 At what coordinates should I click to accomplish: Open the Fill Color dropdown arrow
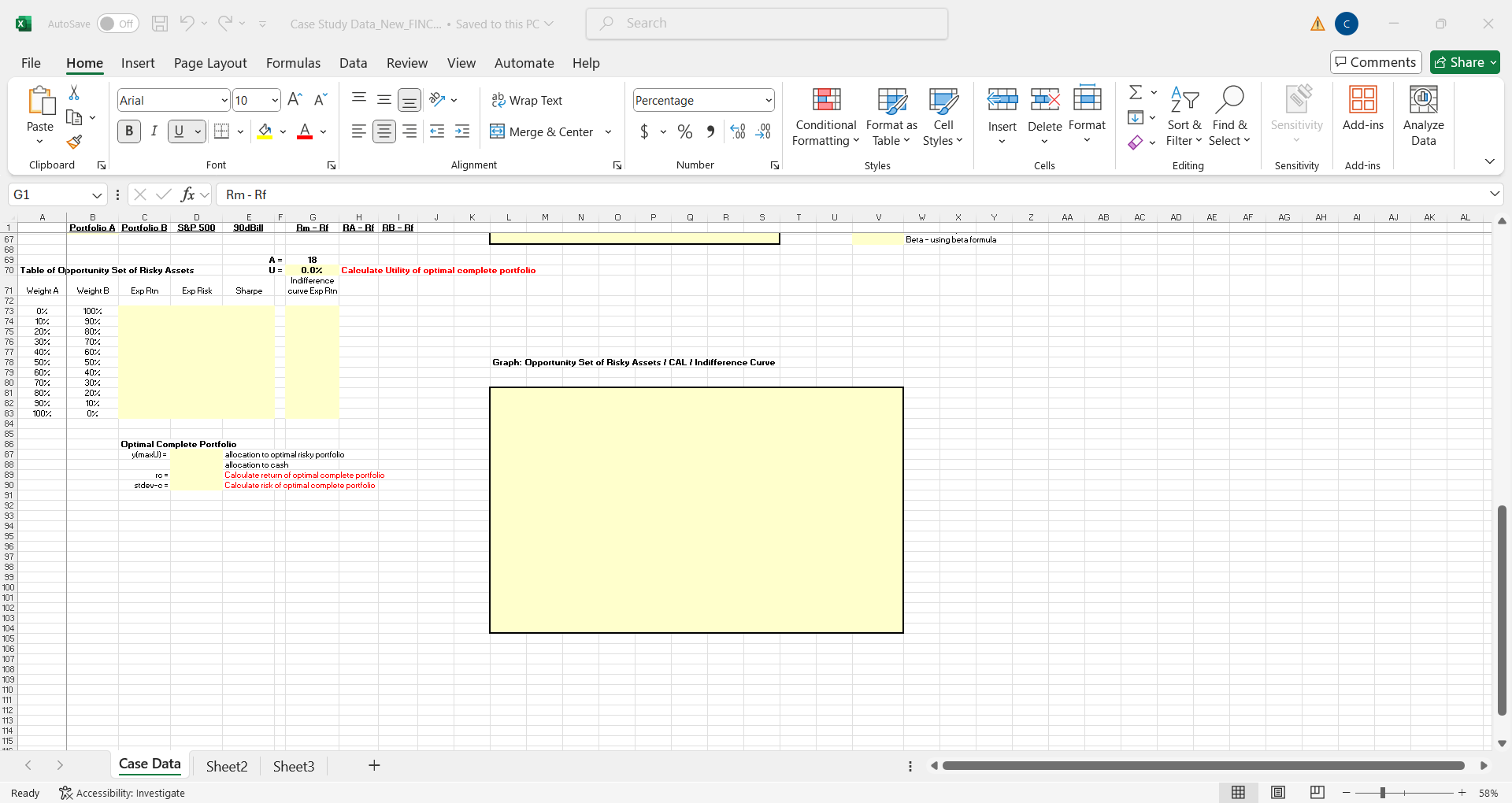pyautogui.click(x=283, y=131)
